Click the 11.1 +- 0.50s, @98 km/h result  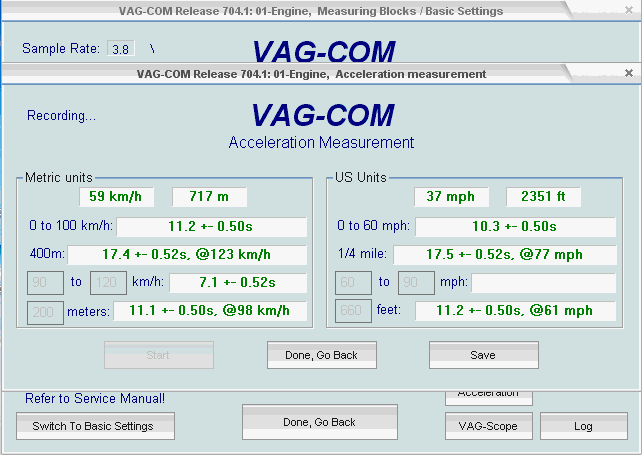210,311
